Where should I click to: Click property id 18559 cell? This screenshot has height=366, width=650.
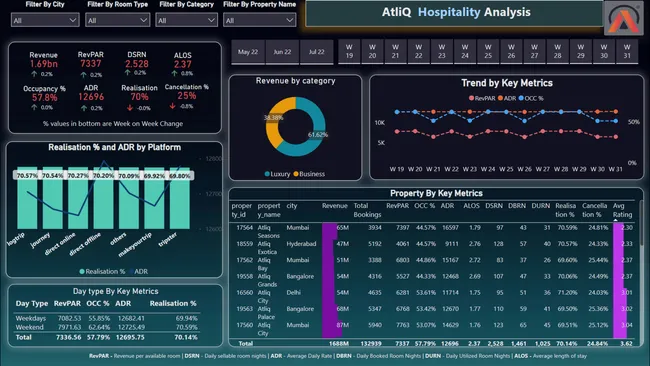245,244
